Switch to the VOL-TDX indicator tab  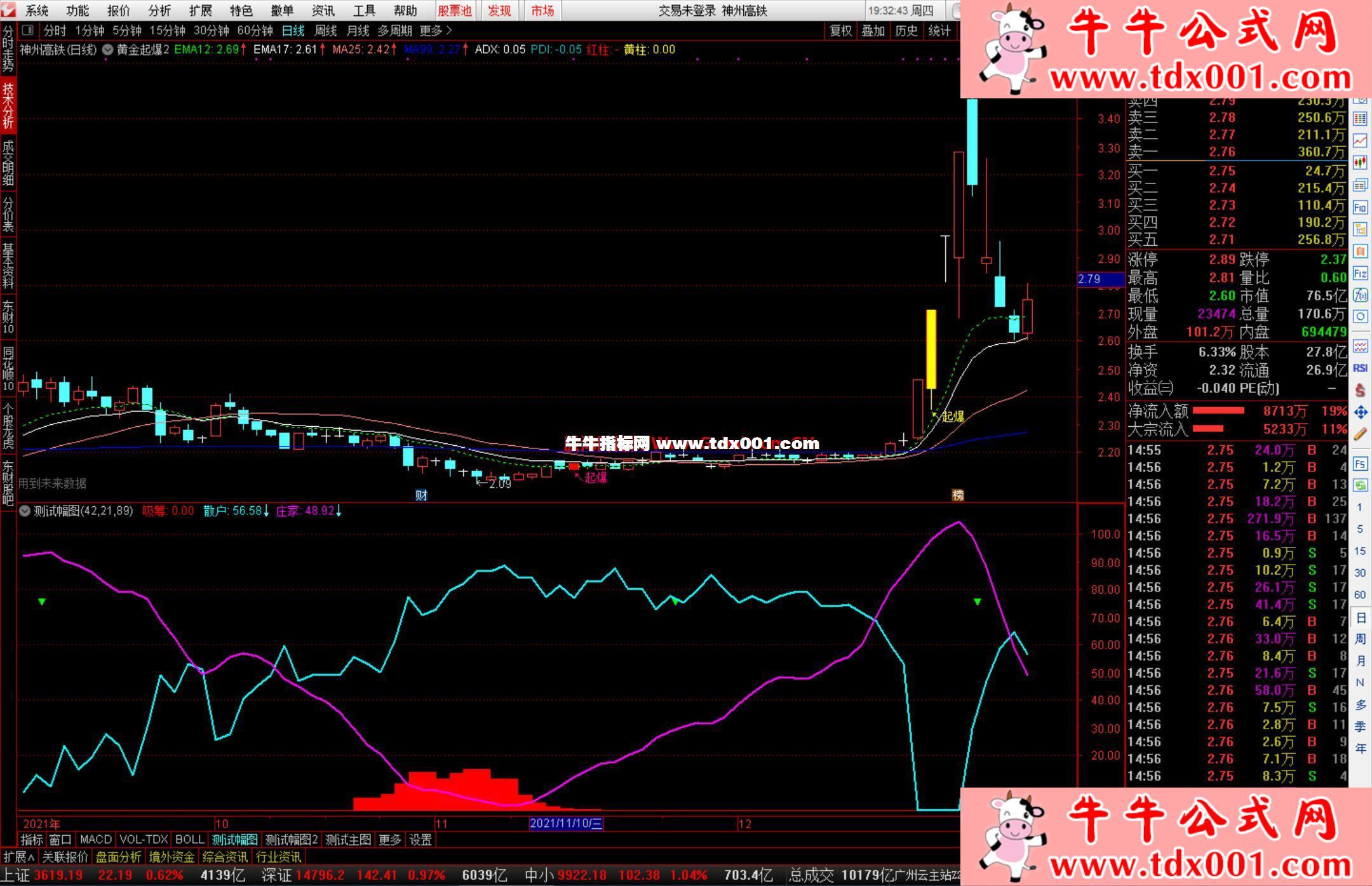(144, 840)
